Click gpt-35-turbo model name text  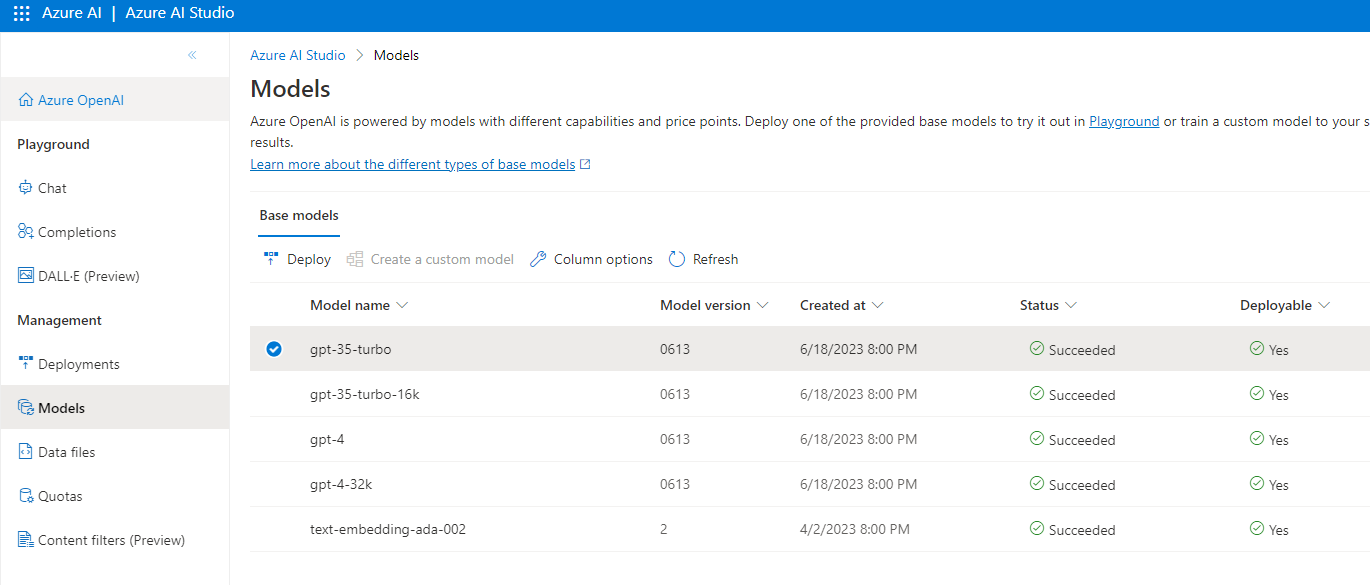[x=350, y=349]
